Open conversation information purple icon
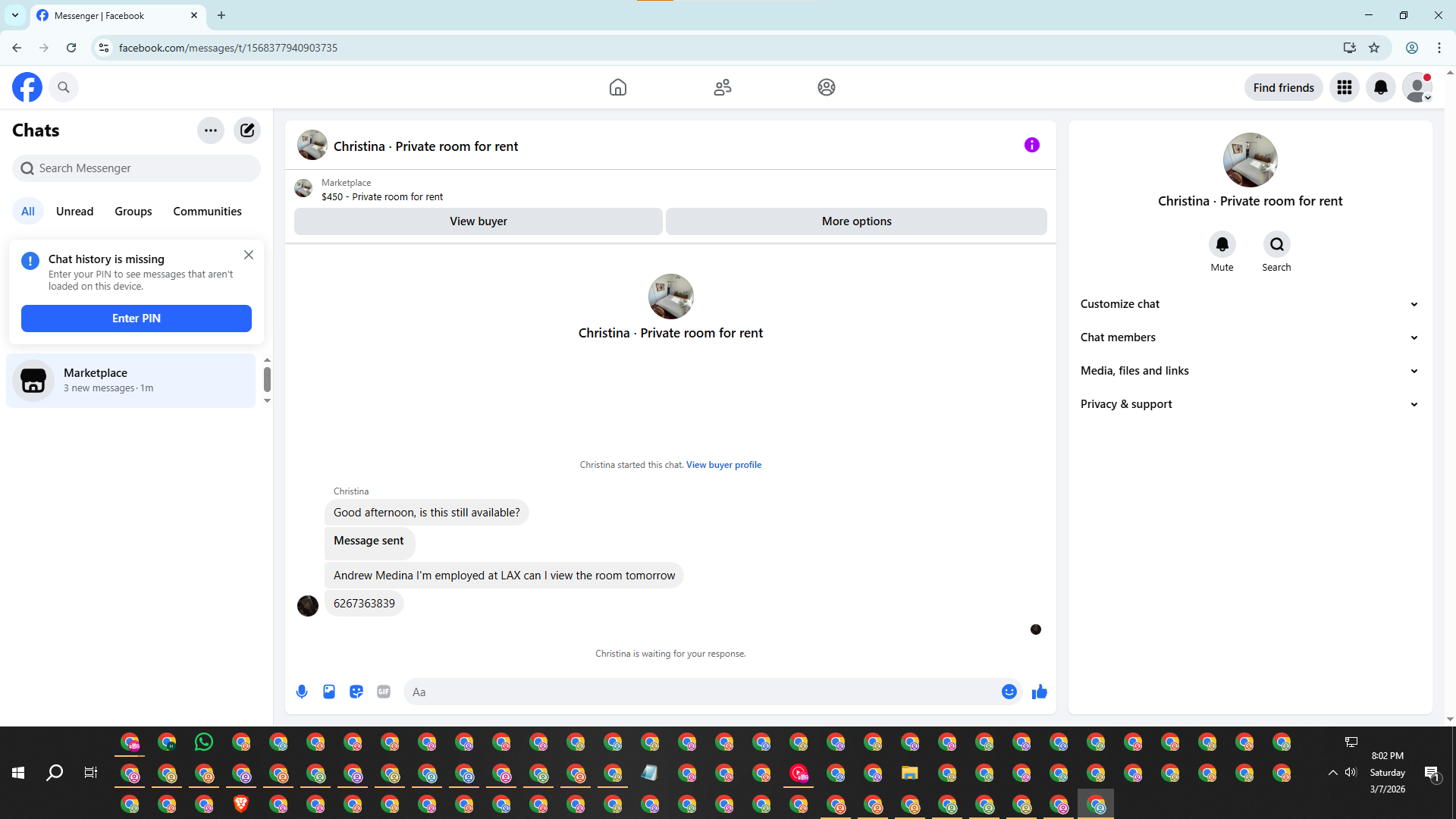 [1032, 145]
